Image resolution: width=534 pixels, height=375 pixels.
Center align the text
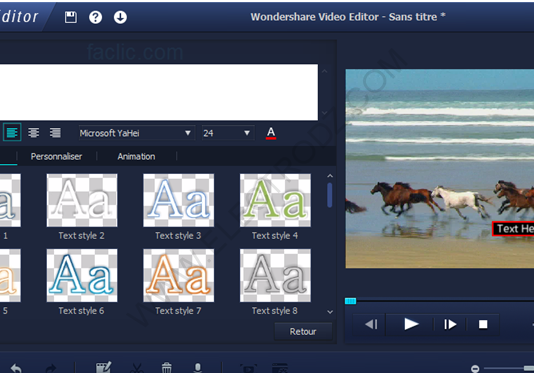tap(33, 132)
